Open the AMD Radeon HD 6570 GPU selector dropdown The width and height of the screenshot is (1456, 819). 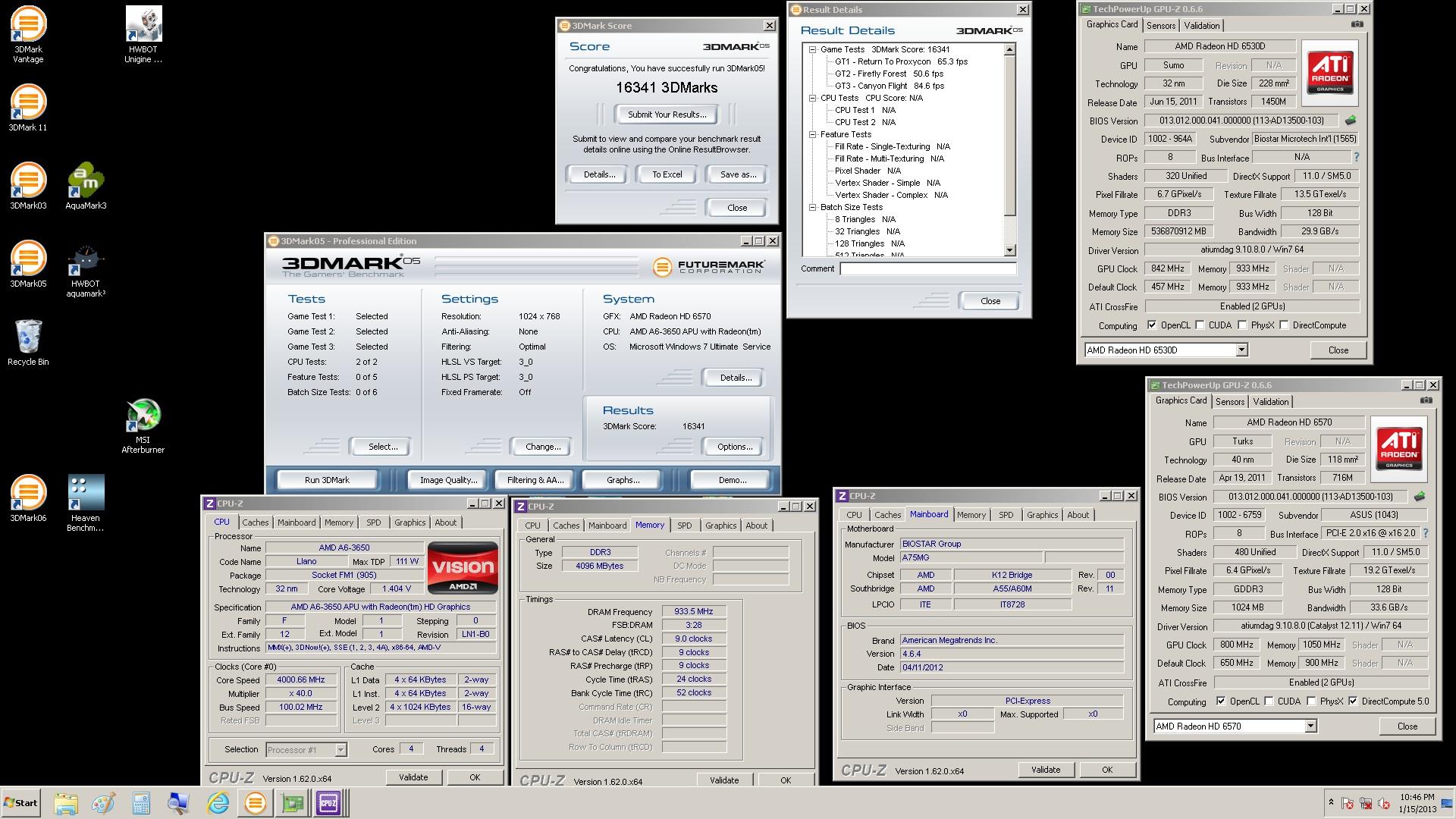pos(1310,726)
